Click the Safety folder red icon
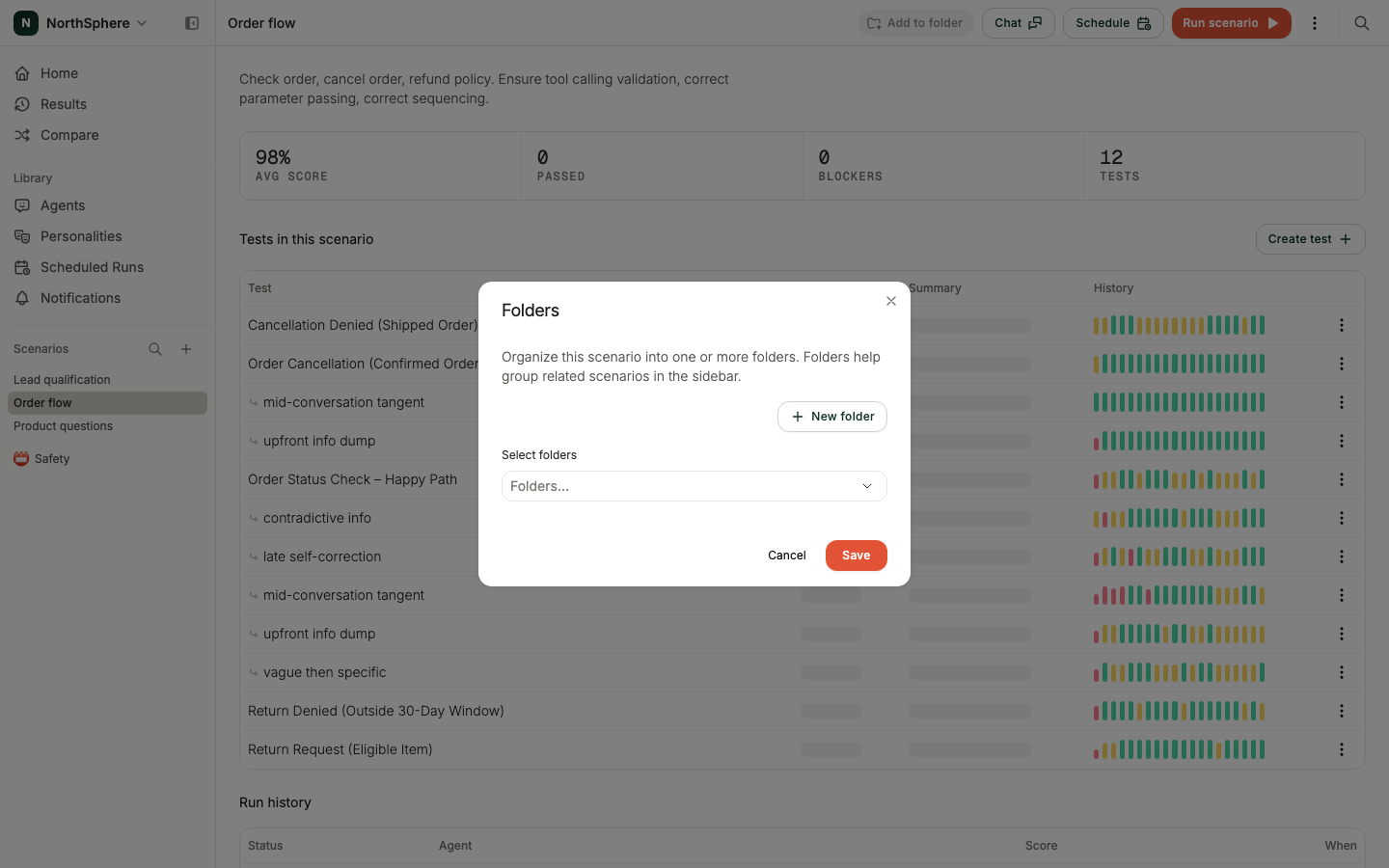The width and height of the screenshot is (1389, 868). 21,459
